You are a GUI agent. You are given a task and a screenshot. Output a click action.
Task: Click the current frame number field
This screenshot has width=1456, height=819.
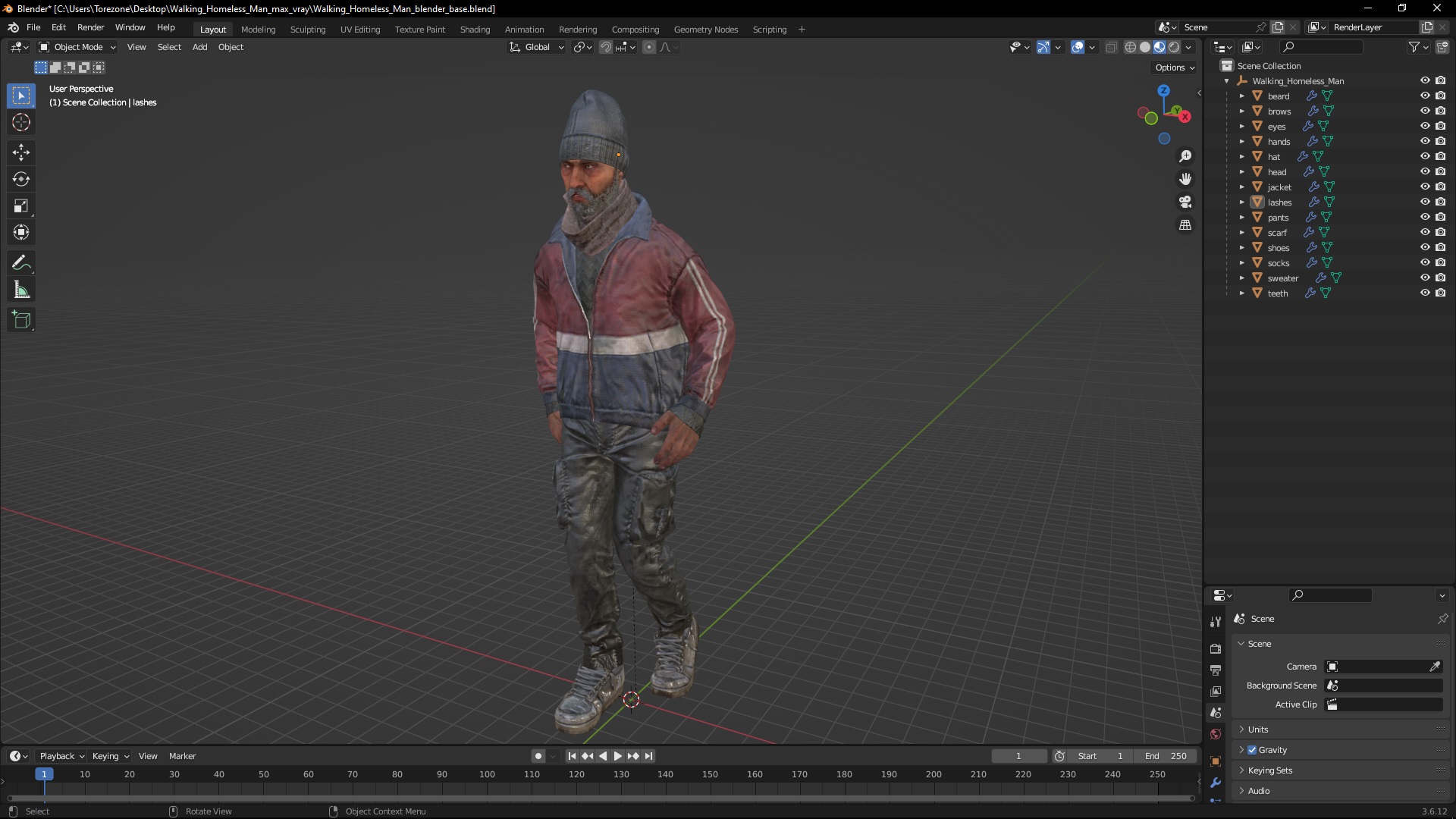(1018, 756)
